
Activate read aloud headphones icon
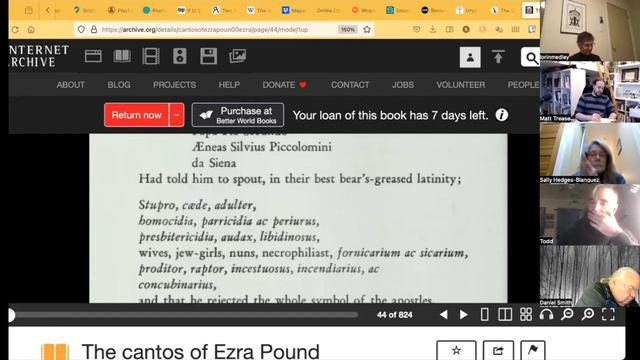(x=546, y=314)
